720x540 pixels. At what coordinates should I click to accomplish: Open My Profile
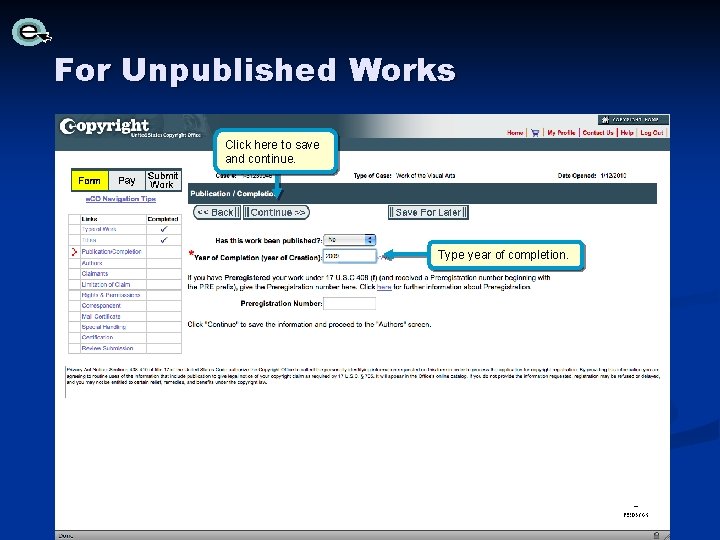[561, 133]
